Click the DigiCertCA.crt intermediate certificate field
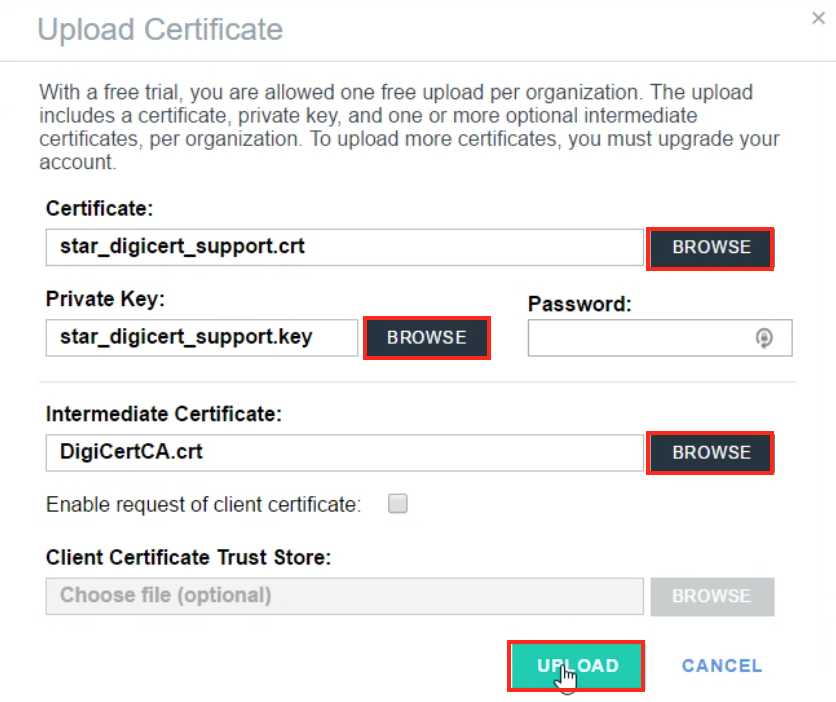 pyautogui.click(x=344, y=453)
